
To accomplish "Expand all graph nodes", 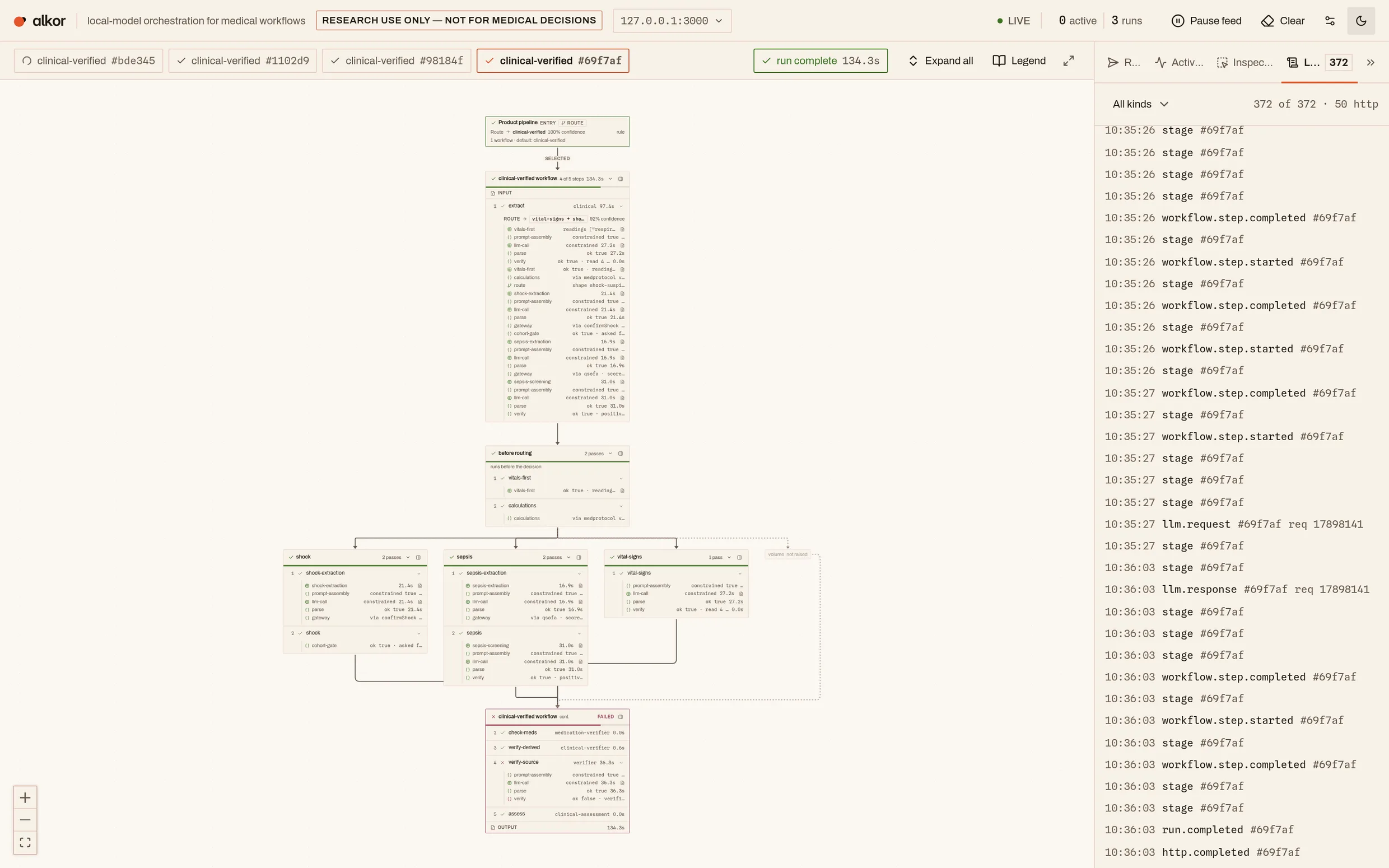I will pyautogui.click(x=940, y=61).
